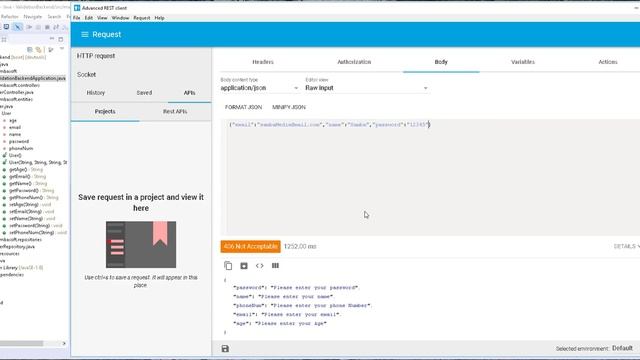
Task: Open Help menu in Advanced REST client
Action: 159,18
